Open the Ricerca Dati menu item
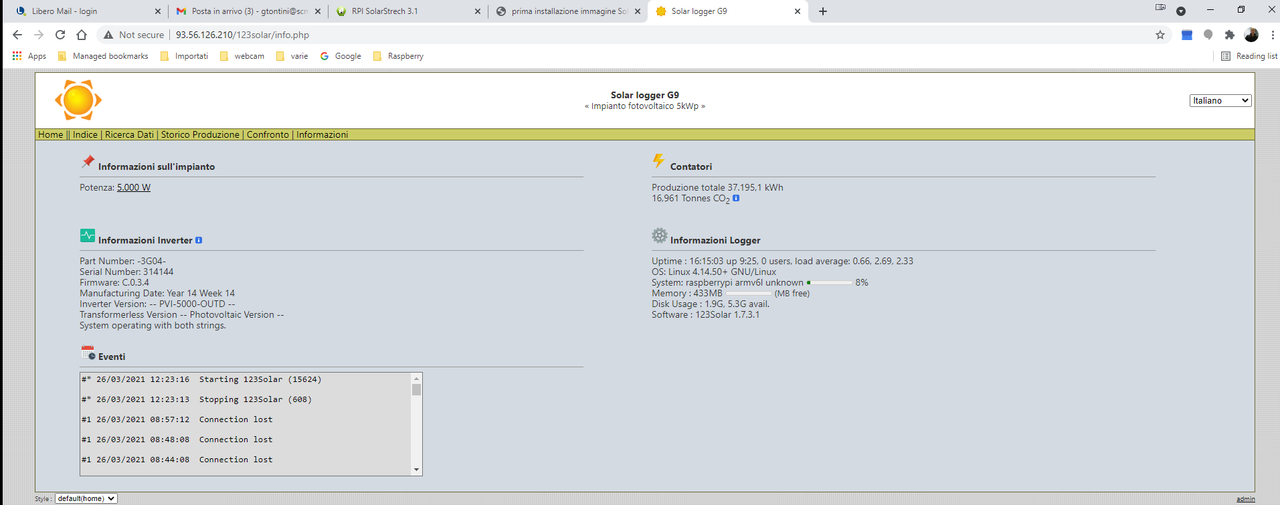This screenshot has width=1280, height=505. click(130, 134)
